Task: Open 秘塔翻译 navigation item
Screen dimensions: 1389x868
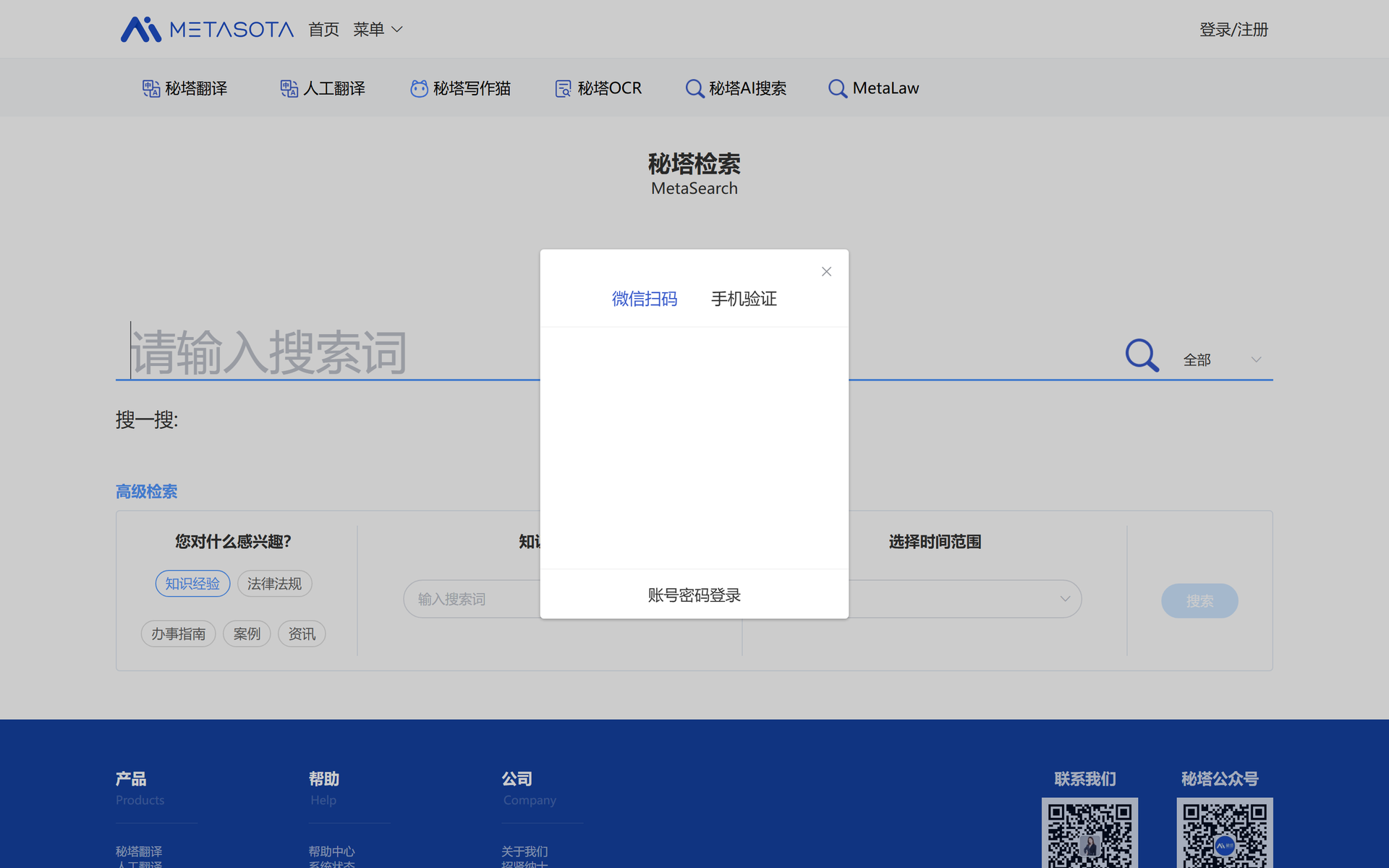Action: click(185, 88)
